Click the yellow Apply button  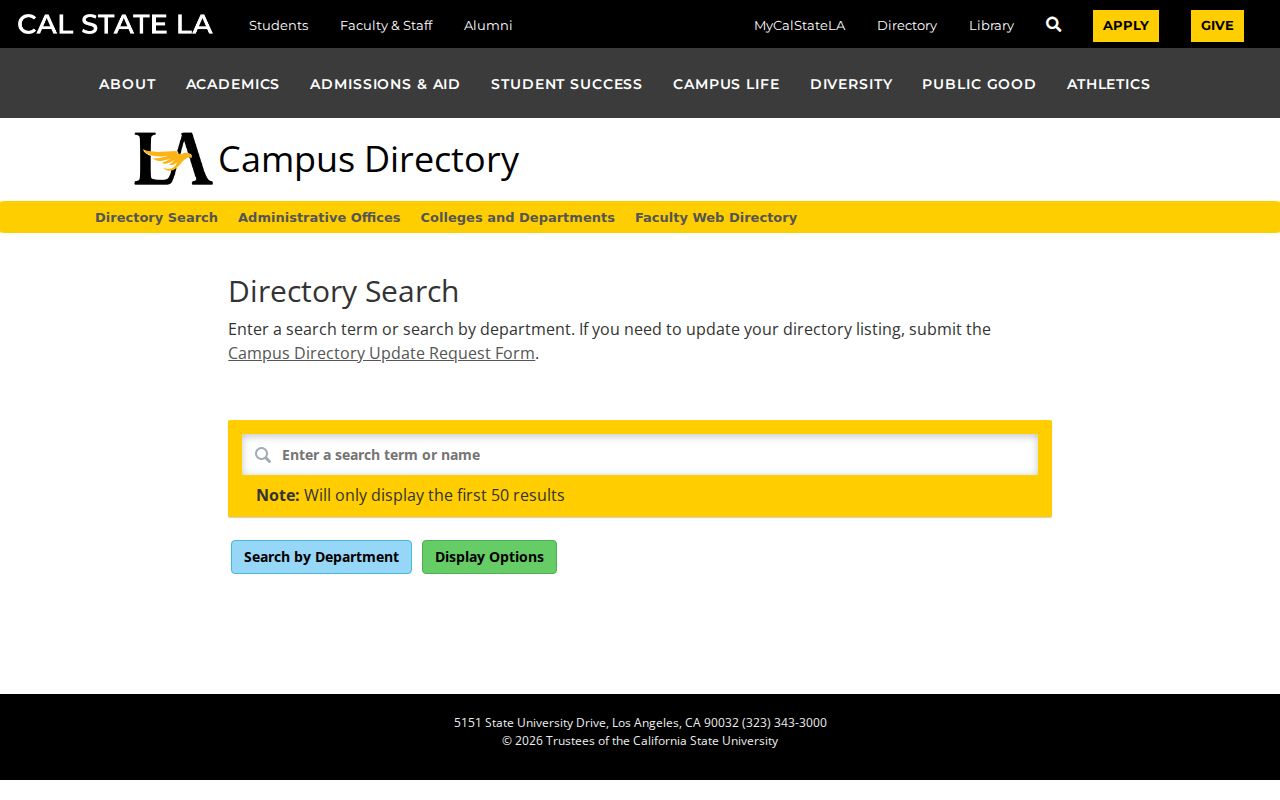coord(1126,26)
